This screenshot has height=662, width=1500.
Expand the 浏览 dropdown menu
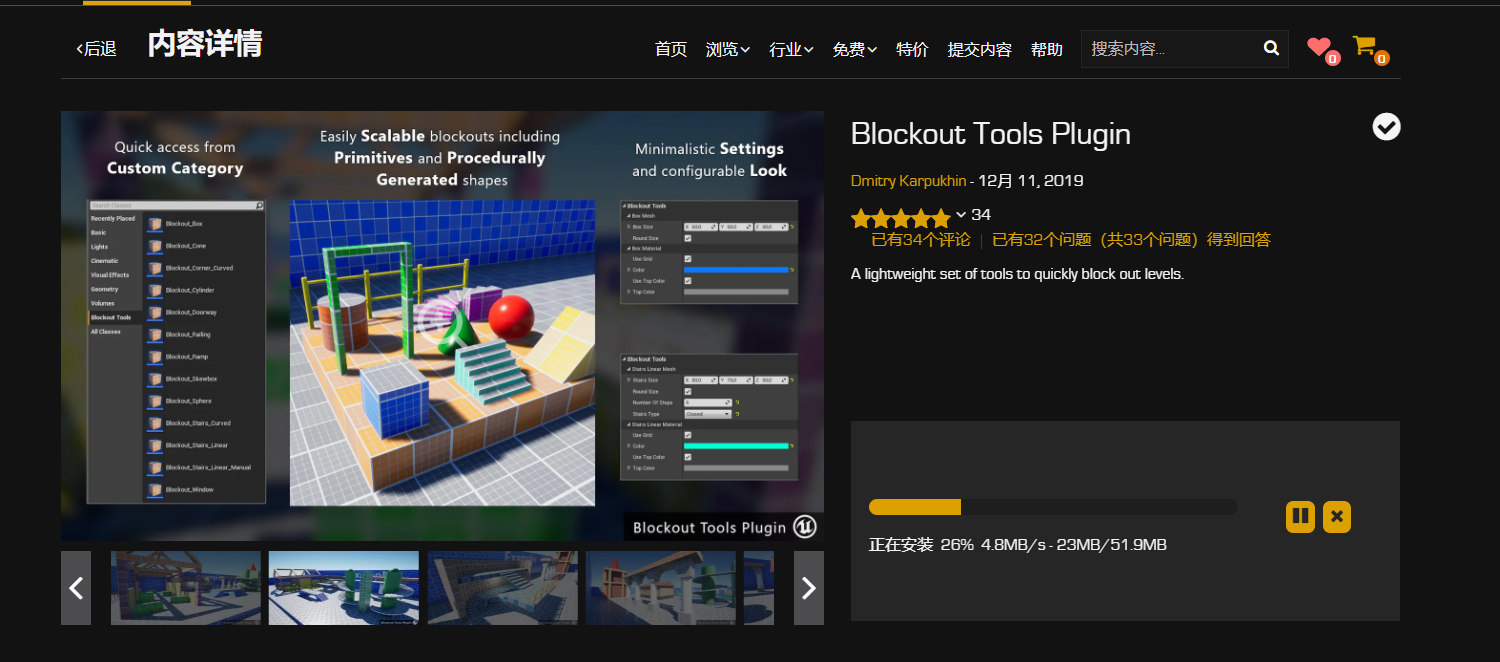tap(728, 49)
